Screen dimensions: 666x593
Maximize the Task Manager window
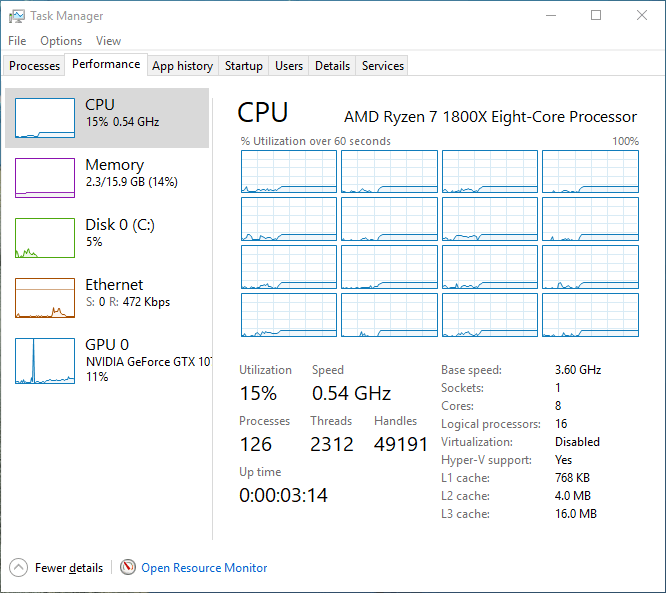(x=596, y=15)
